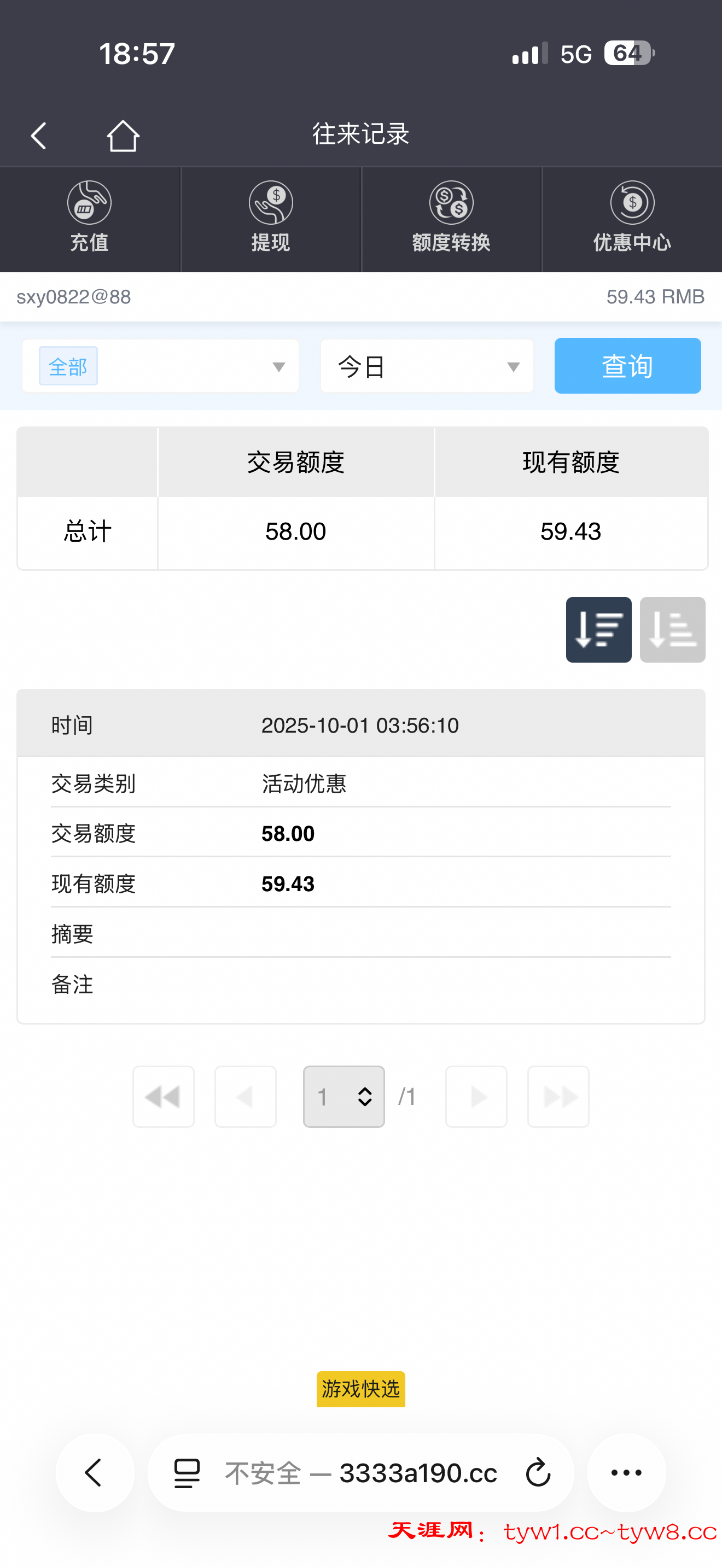
Task: Open browser page reader menu icon
Action: coord(187,1473)
